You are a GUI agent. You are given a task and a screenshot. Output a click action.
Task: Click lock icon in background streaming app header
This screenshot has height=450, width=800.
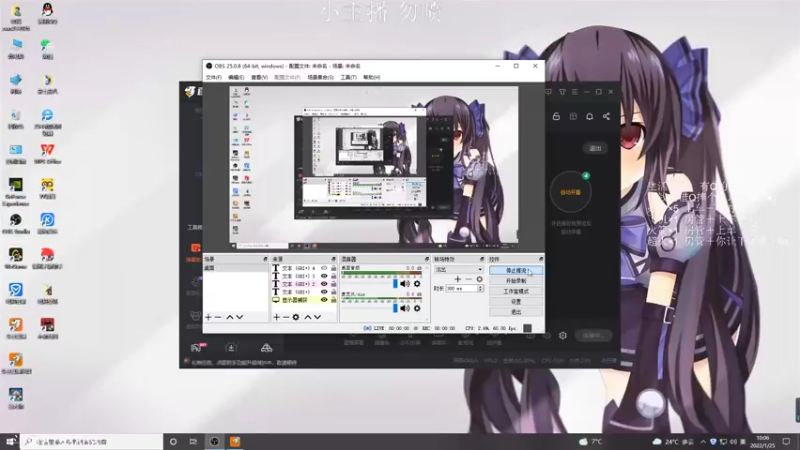(x=556, y=116)
